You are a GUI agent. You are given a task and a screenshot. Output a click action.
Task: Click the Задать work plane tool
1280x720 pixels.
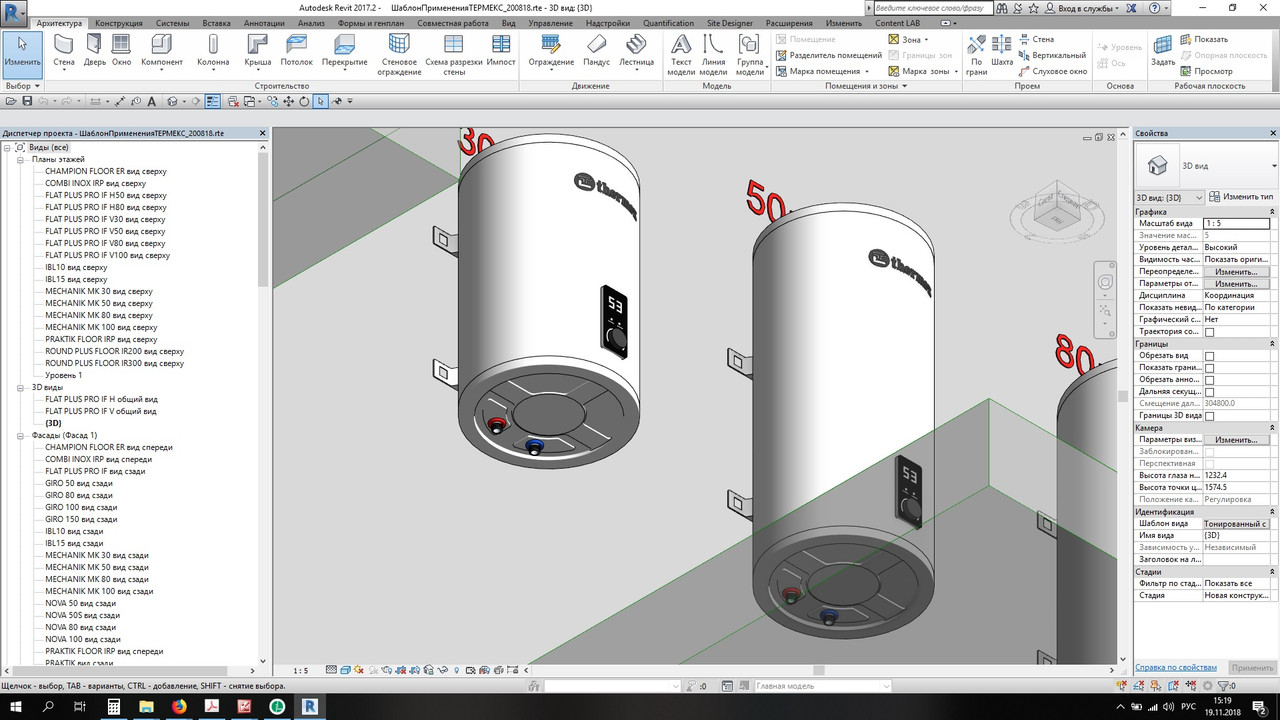(x=1163, y=51)
